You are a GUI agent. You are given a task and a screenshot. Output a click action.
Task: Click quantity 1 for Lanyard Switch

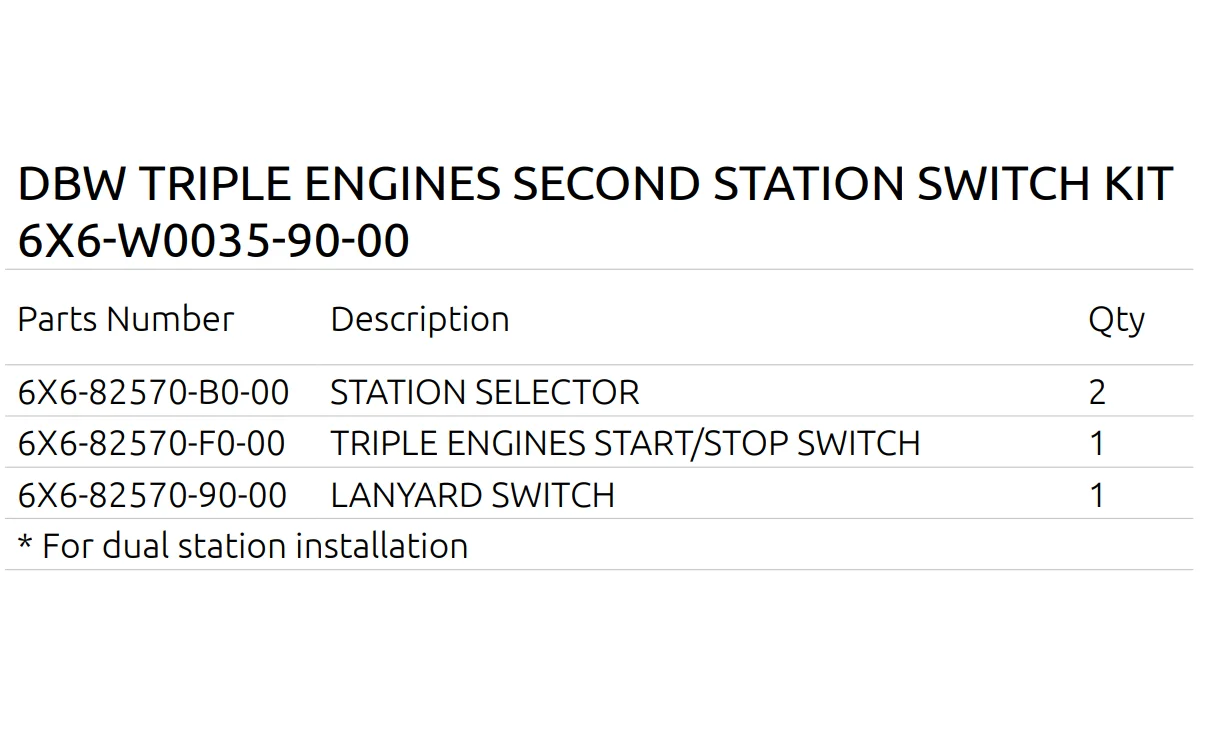pyautogui.click(x=1097, y=495)
